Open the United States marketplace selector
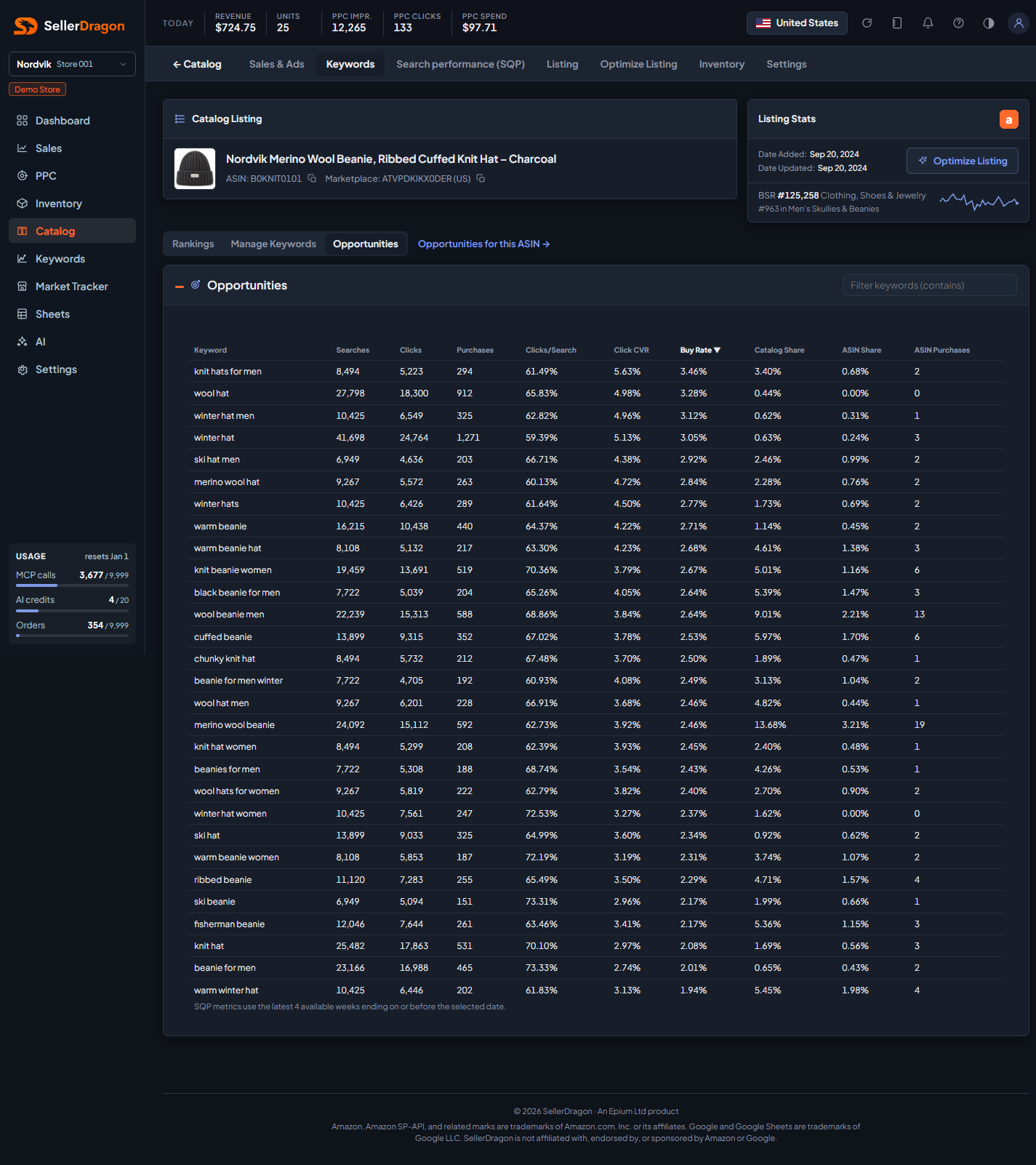Image resolution: width=1036 pixels, height=1165 pixels. tap(797, 23)
